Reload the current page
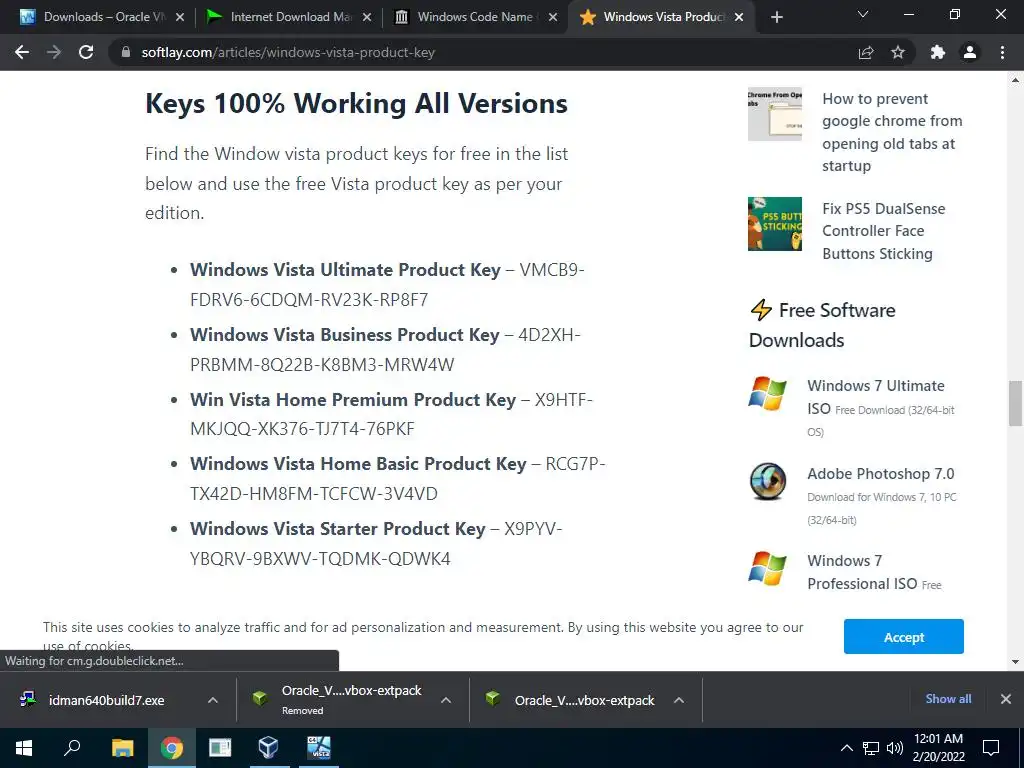Screen dimensions: 1024x768 [86, 52]
